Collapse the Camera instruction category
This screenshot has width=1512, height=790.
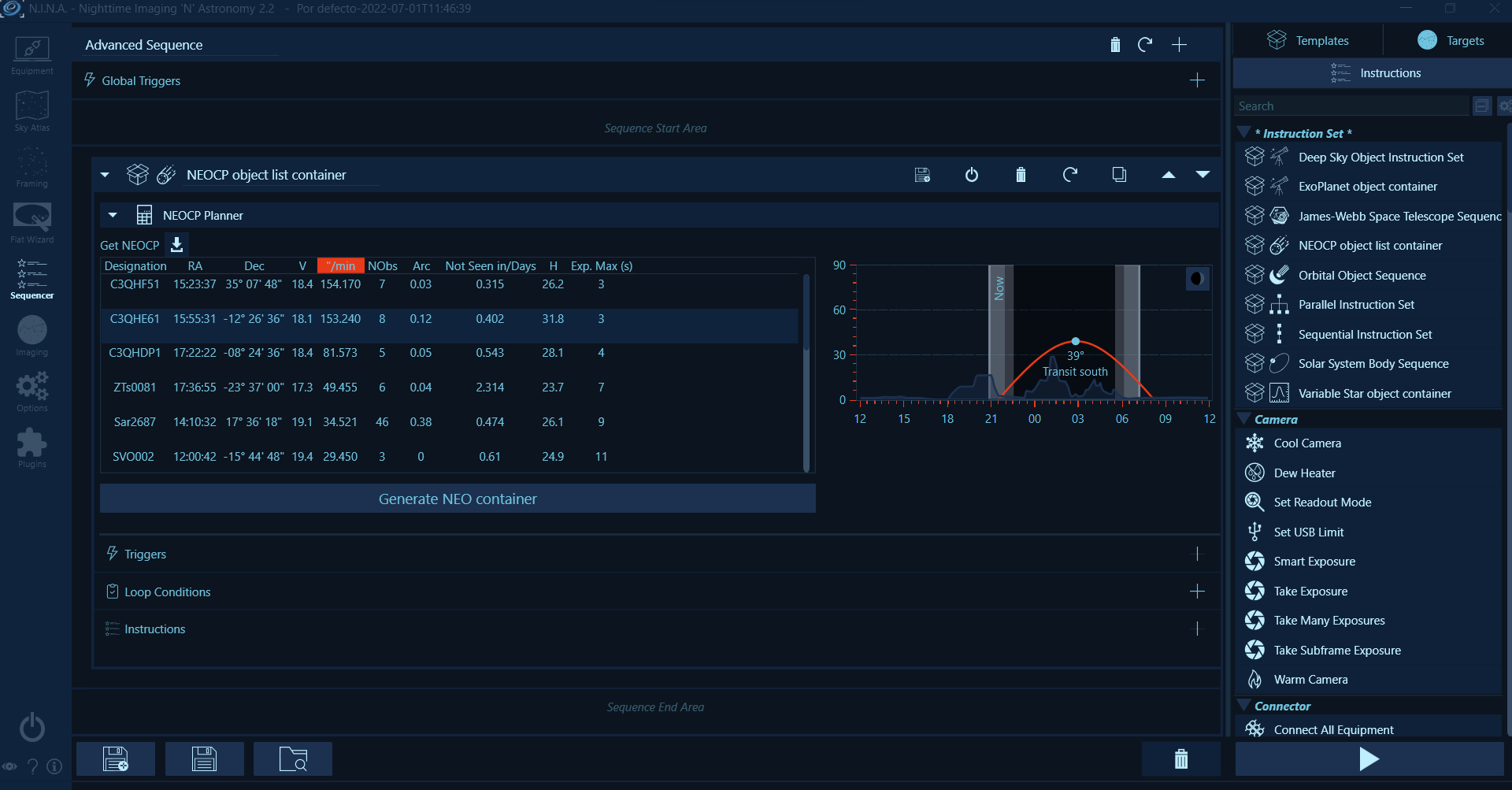click(x=1244, y=419)
